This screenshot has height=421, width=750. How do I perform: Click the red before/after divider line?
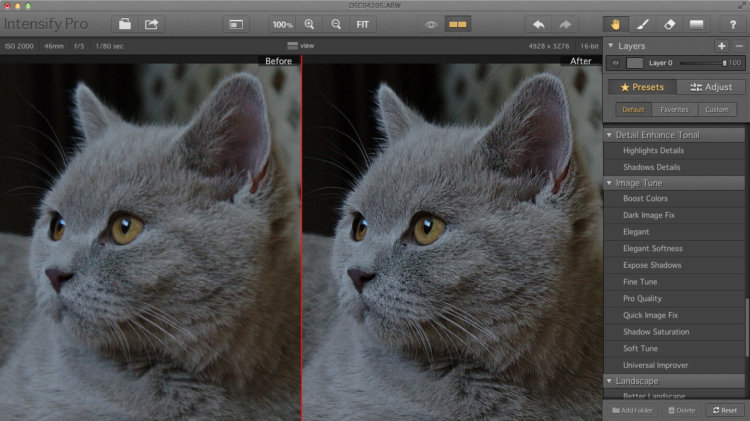(x=301, y=239)
